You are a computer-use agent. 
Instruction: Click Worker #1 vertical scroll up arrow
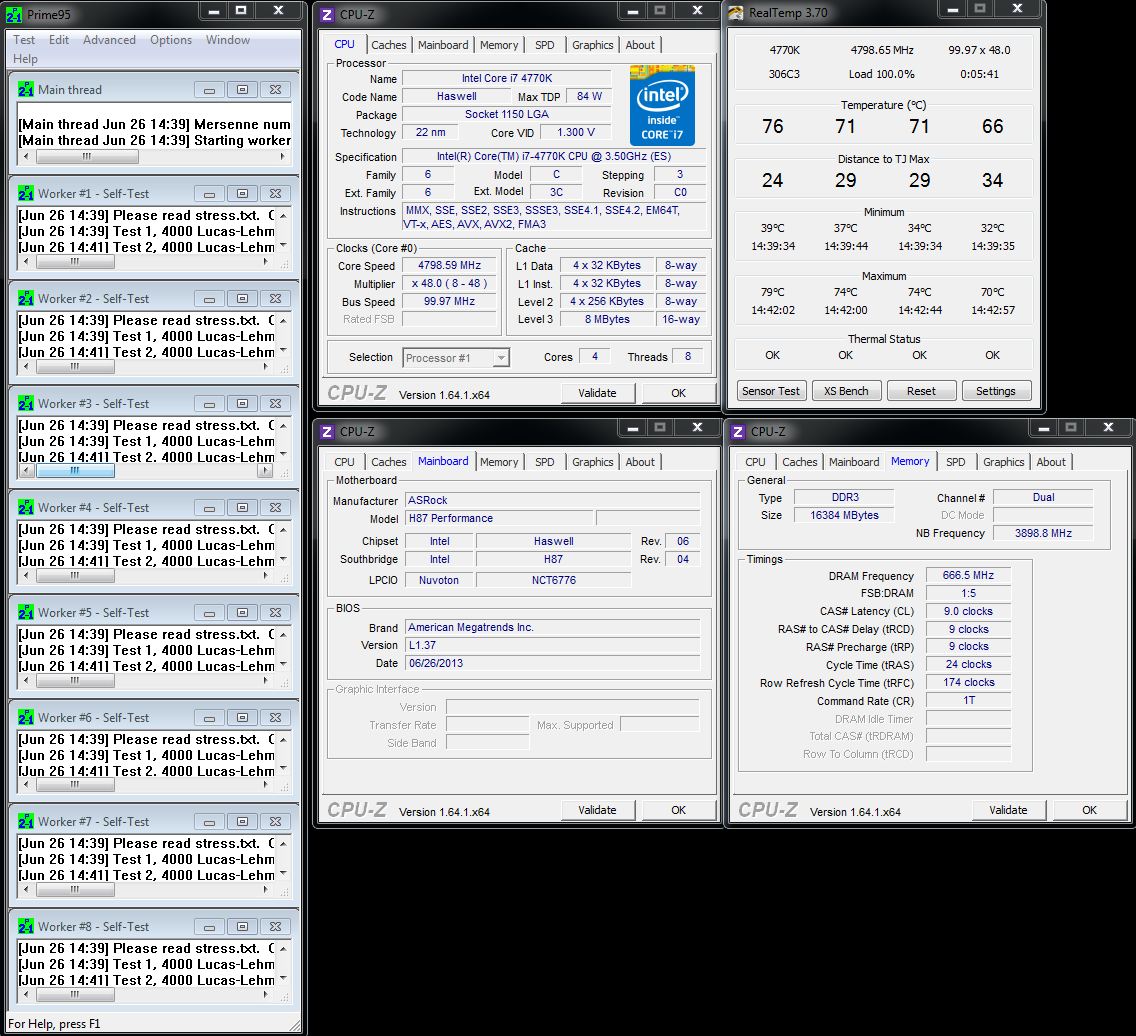click(x=283, y=216)
